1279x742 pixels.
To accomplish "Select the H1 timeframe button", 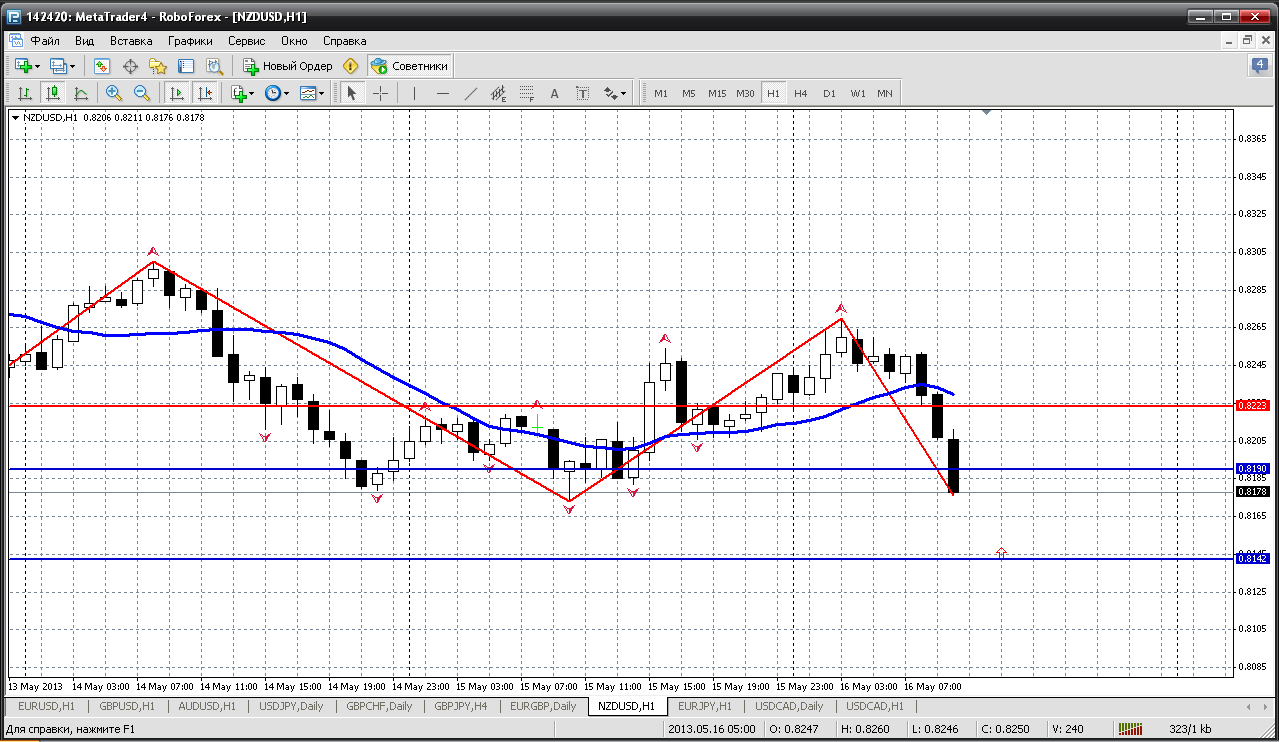I will click(x=773, y=93).
